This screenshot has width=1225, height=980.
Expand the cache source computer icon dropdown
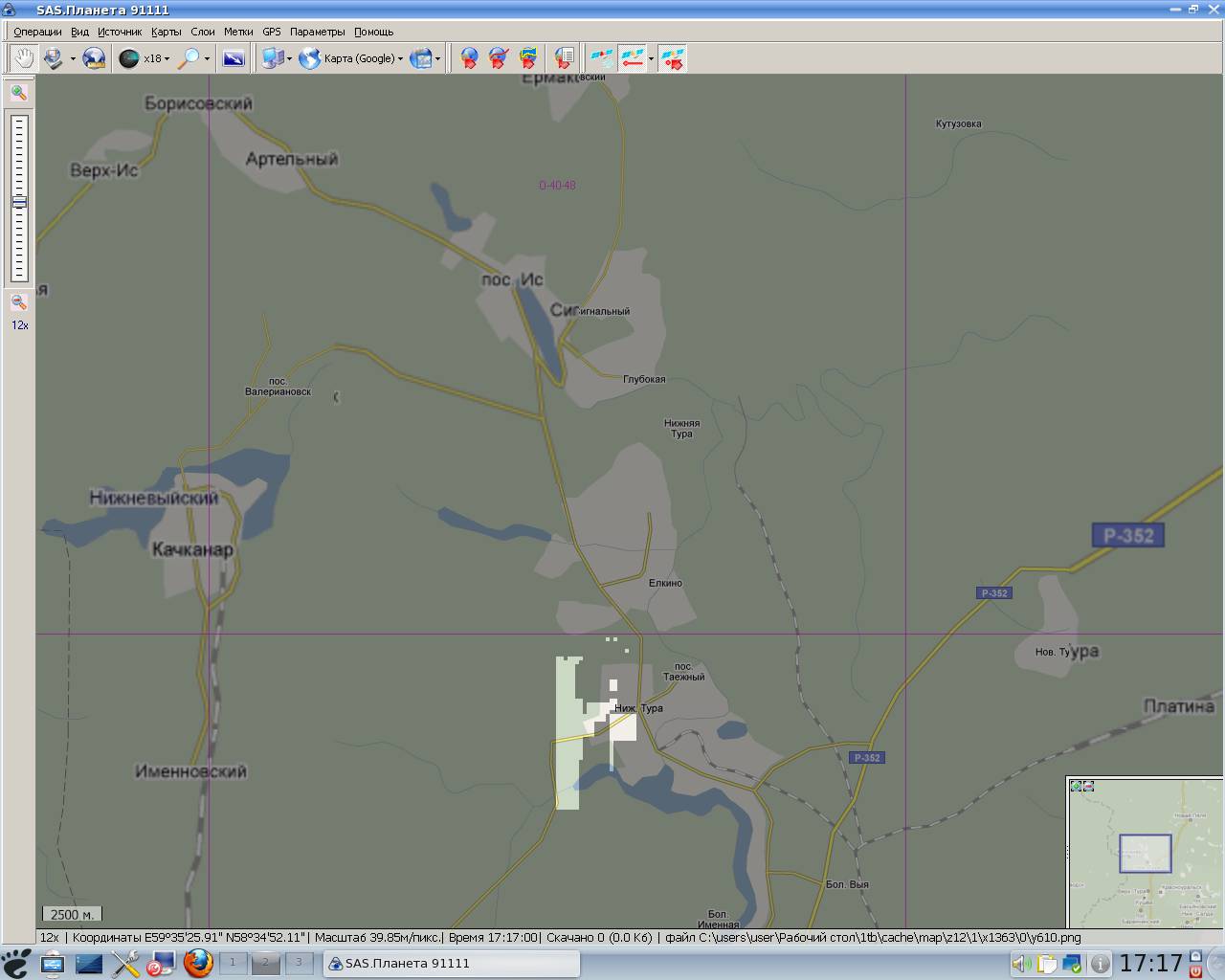(x=290, y=59)
